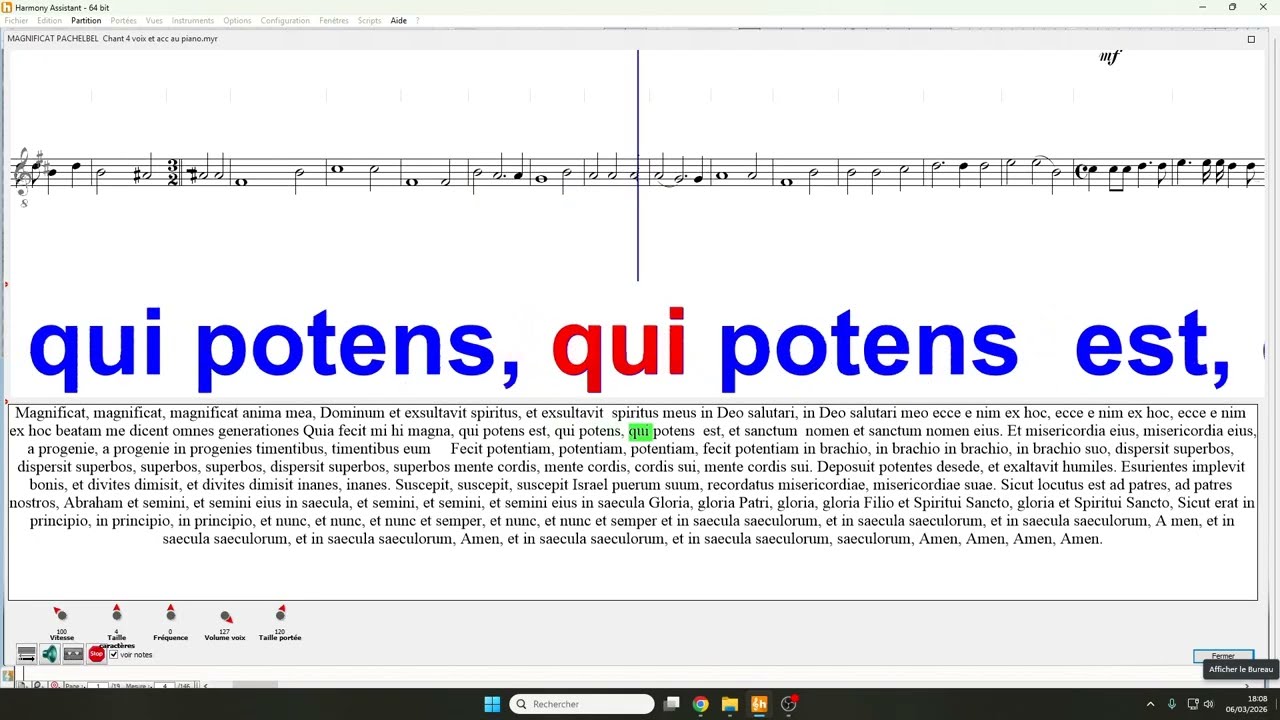Open the Fenêtres menu
Image resolution: width=1280 pixels, height=720 pixels.
(x=334, y=20)
